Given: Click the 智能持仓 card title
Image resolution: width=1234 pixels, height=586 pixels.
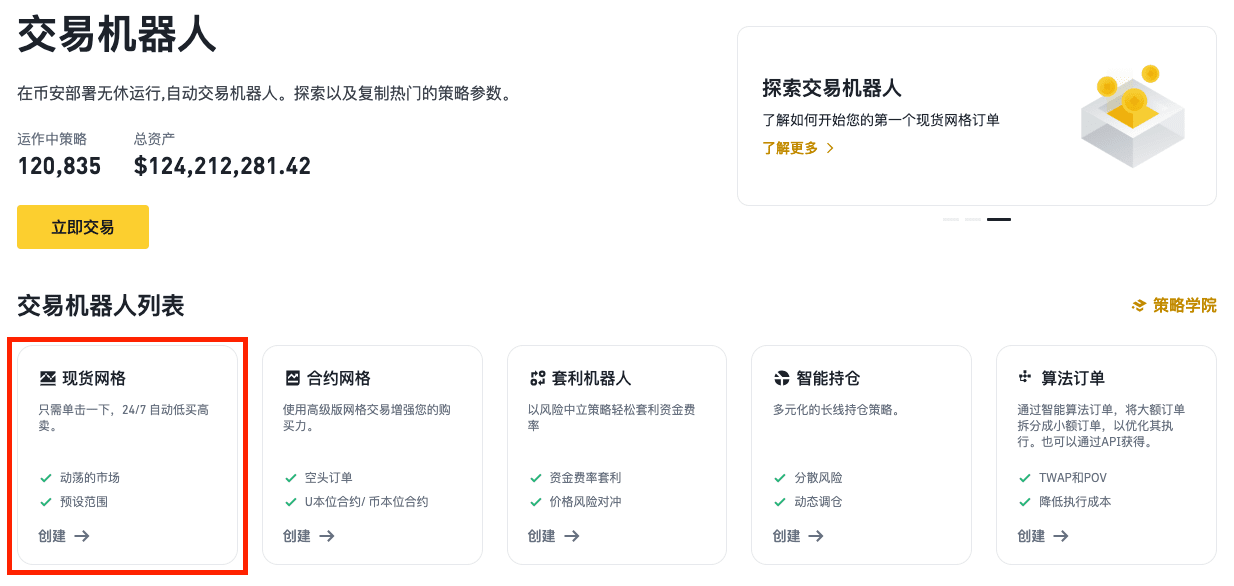Looking at the screenshot, I should point(829,379).
